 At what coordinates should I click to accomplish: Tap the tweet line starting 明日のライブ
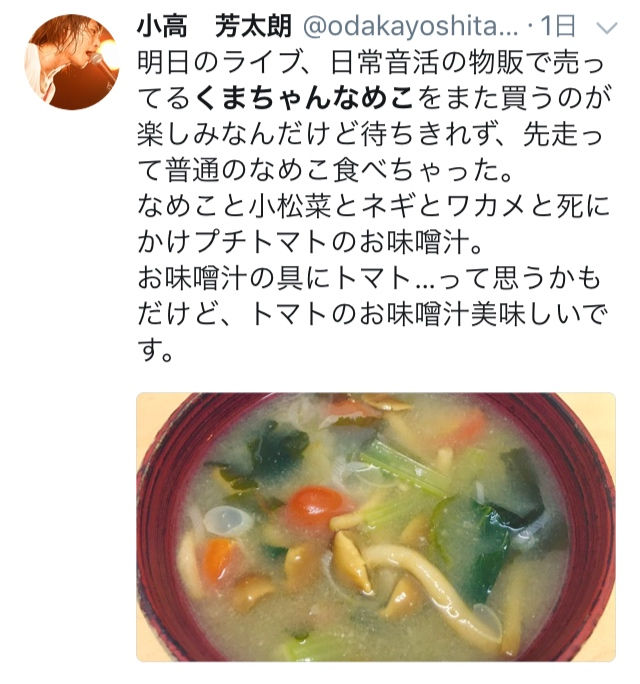tap(371, 62)
